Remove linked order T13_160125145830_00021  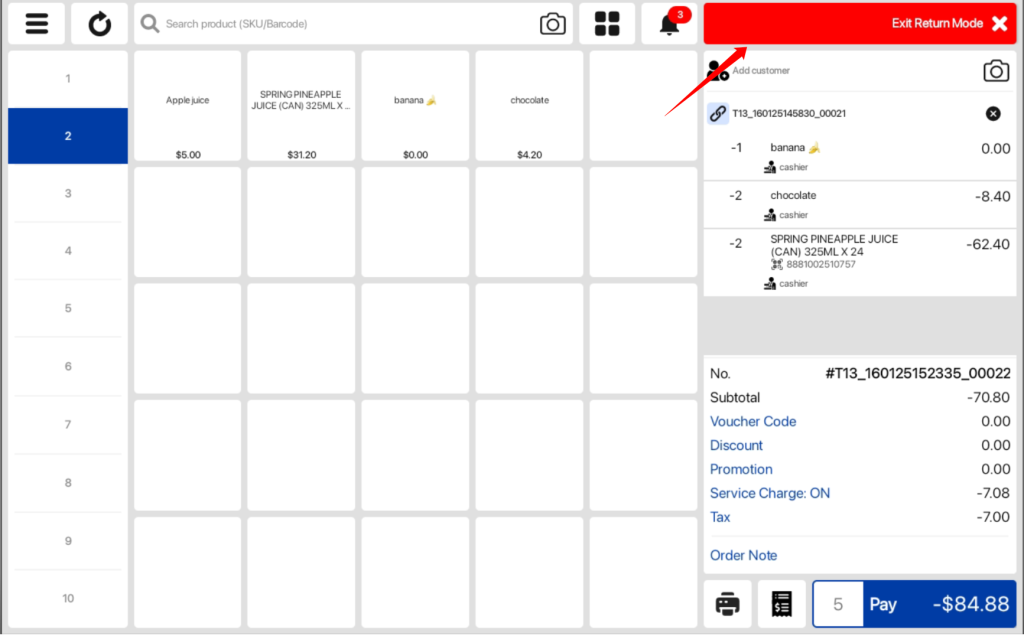pos(993,114)
